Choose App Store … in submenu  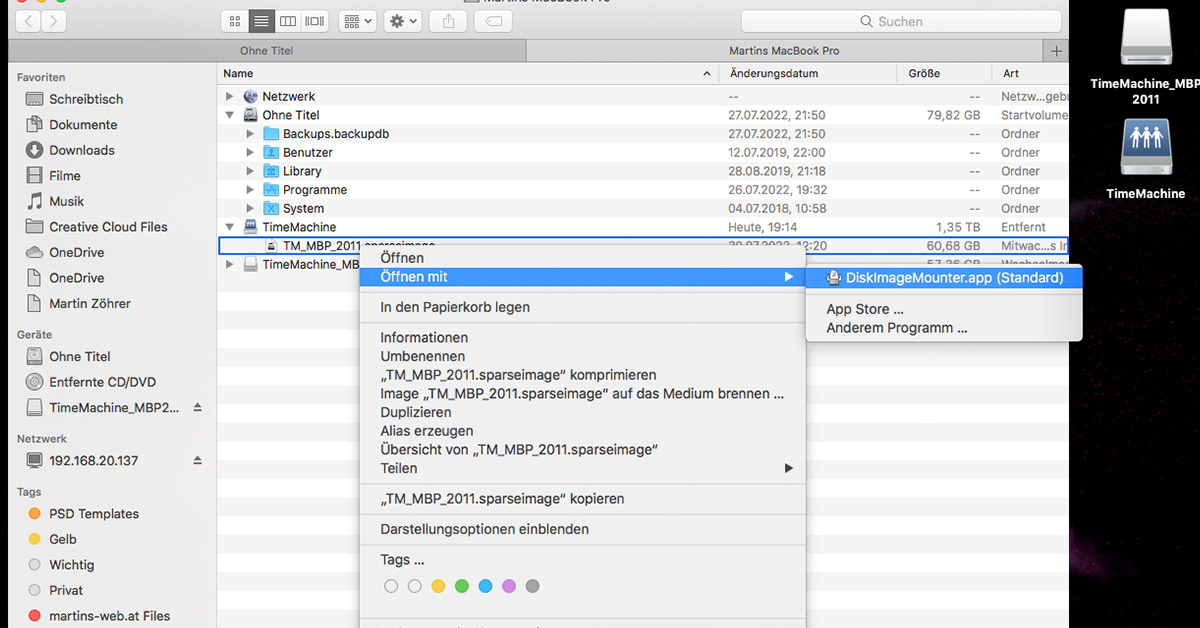(943, 309)
